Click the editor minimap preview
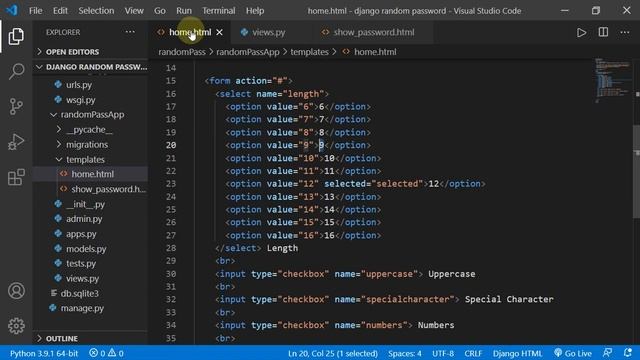Viewport: 640px width, 360px height. 612,80
